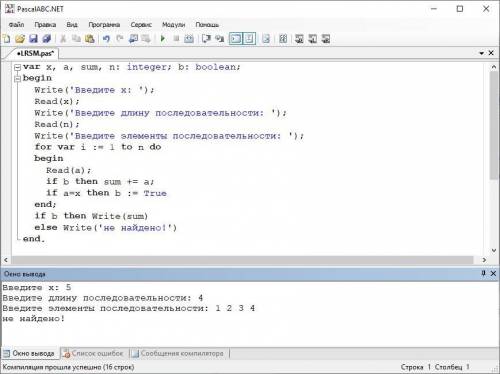Toggle the second highlighted toolbar button

coord(249,39)
